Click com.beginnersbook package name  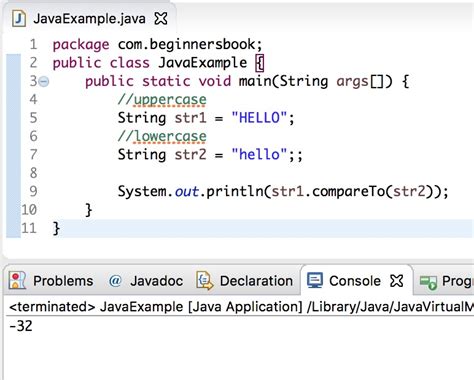pyautogui.click(x=187, y=44)
